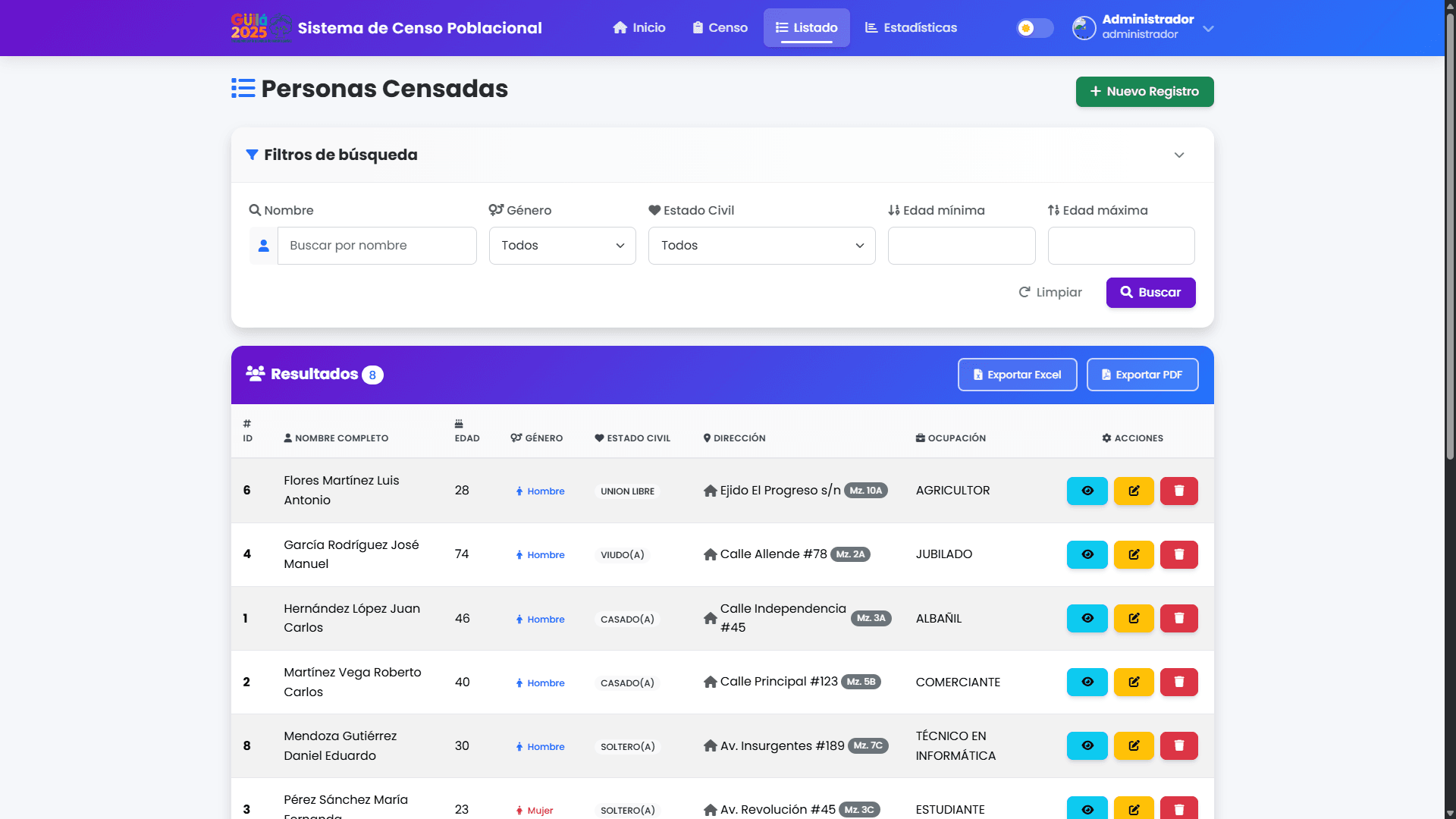Click the search magnifier icon in the Nombre field
Viewport: 1456px width, 819px height.
[255, 209]
